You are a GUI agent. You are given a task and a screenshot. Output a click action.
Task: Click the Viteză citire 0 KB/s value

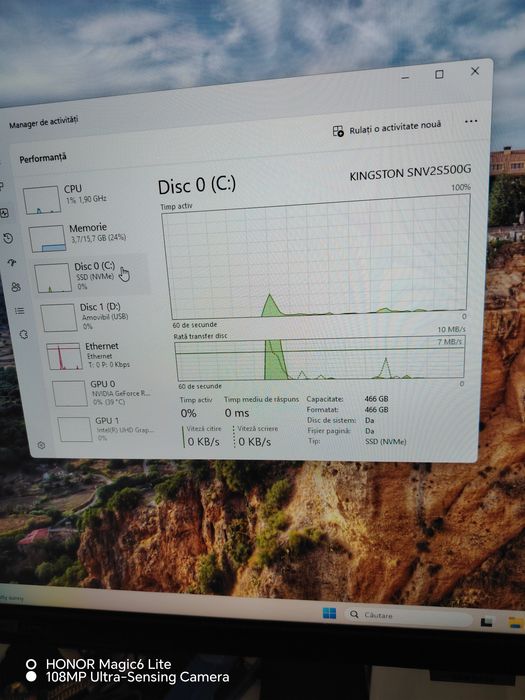[x=203, y=442]
